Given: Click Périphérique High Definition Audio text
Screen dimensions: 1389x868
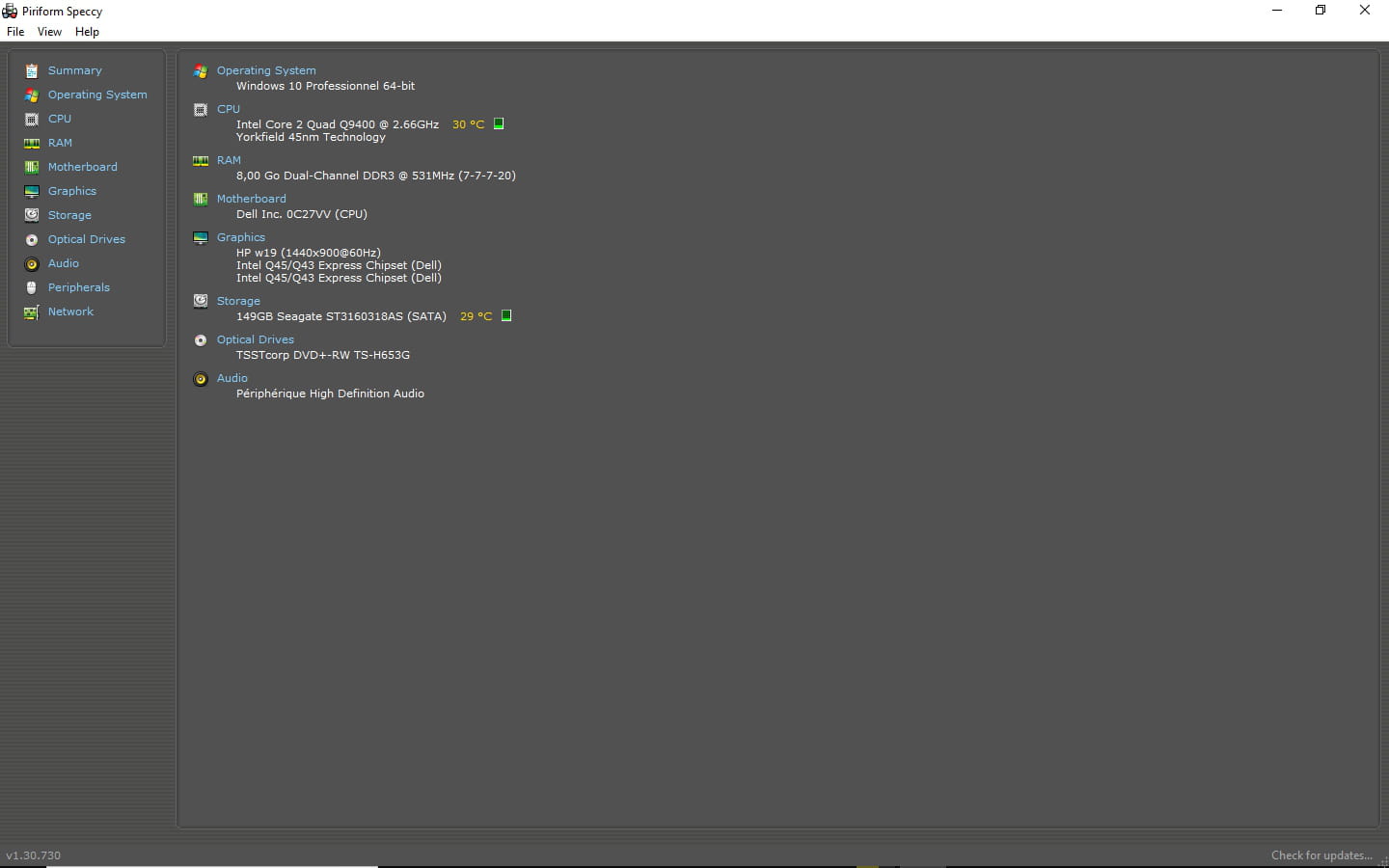Looking at the screenshot, I should (x=331, y=393).
